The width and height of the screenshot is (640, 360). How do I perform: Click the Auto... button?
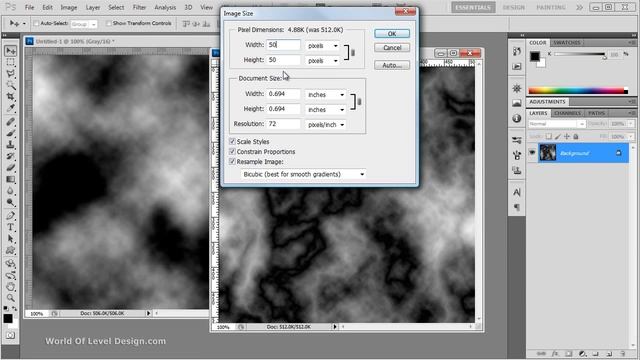point(392,65)
